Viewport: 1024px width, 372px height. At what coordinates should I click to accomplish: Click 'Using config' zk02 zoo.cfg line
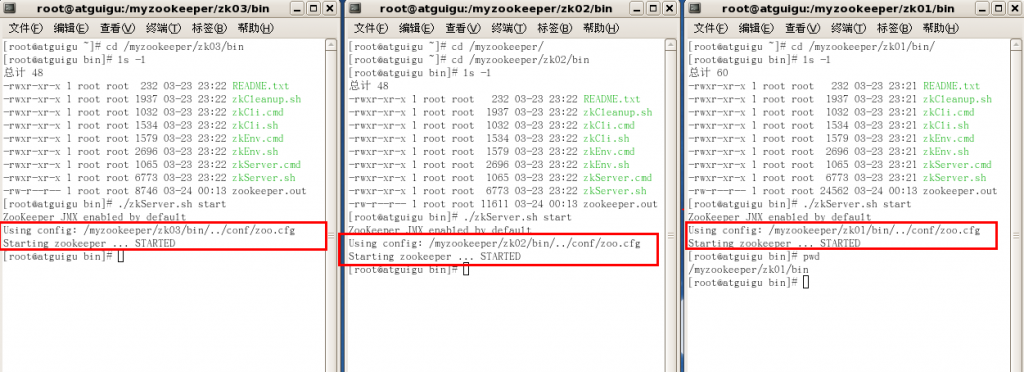(494, 243)
